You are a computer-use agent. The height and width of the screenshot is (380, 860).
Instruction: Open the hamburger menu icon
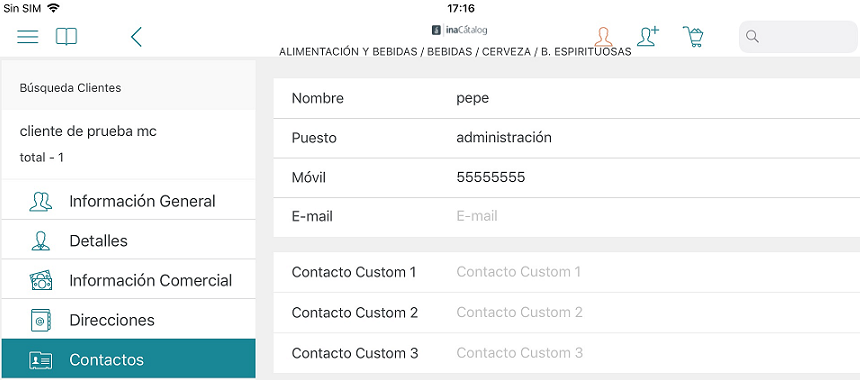(x=27, y=37)
